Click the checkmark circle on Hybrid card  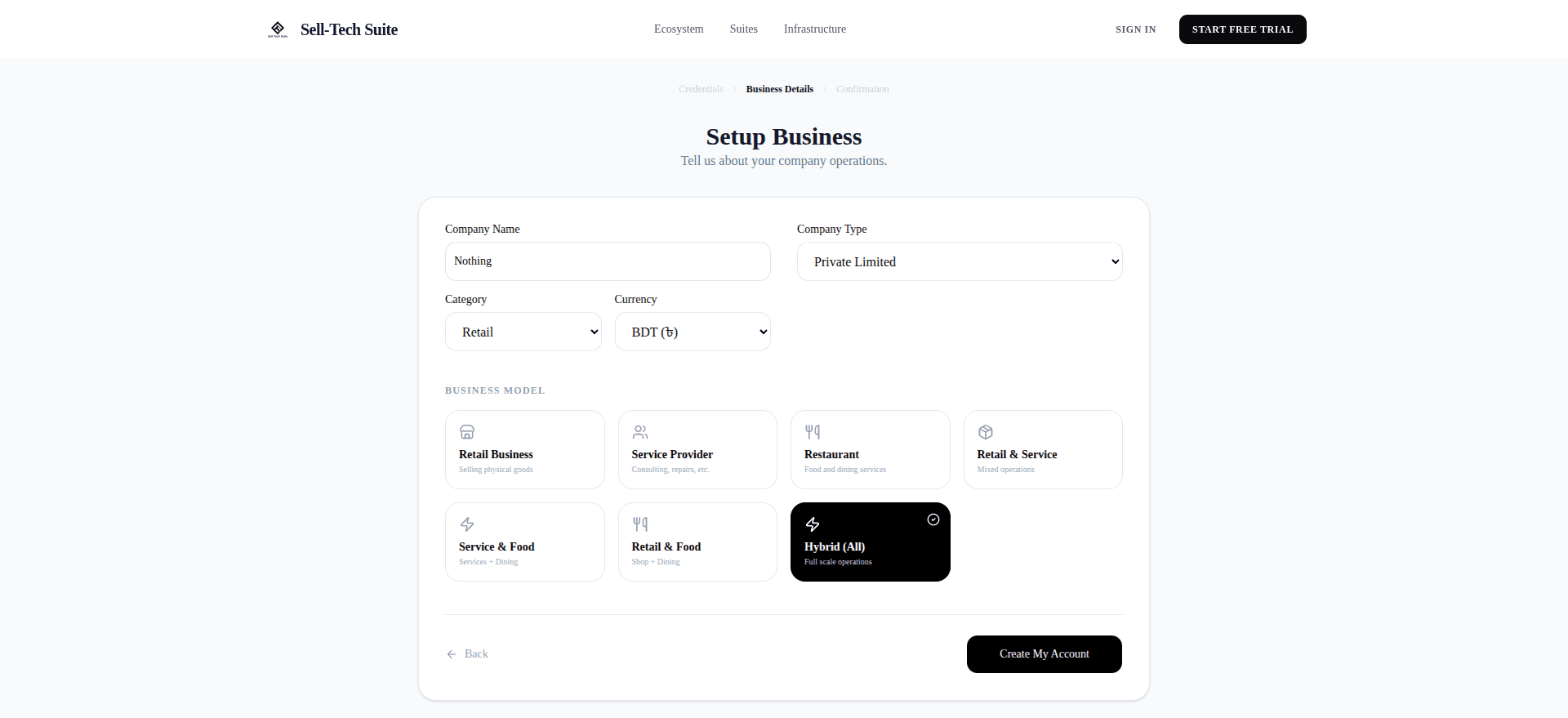click(933, 520)
